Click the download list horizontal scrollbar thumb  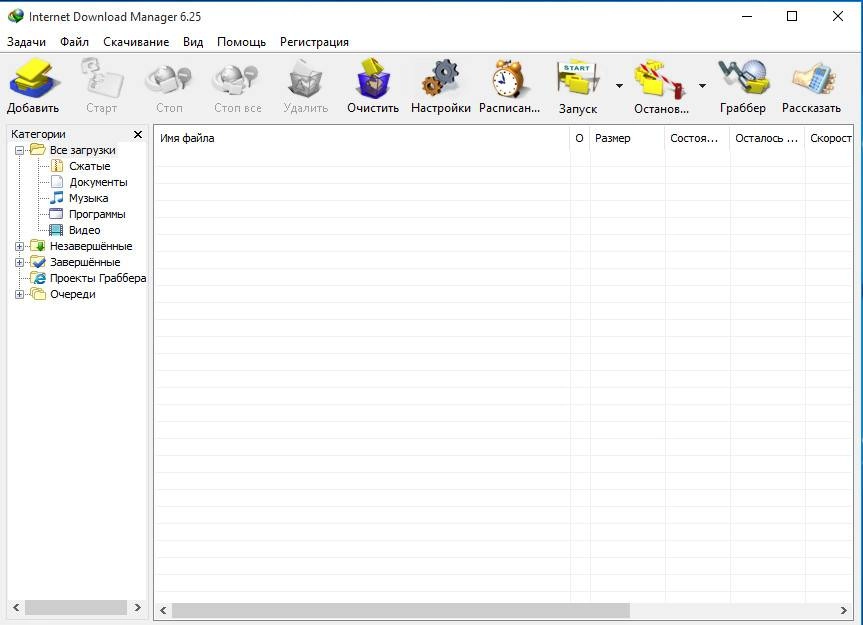click(x=401, y=610)
